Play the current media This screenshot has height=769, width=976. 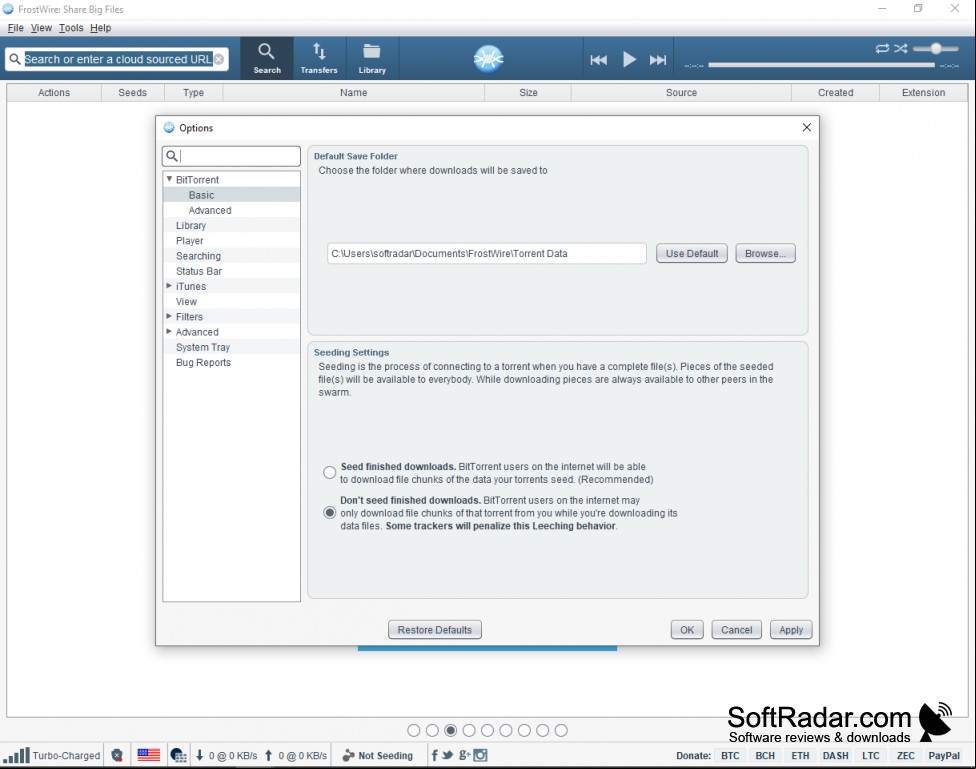(629, 59)
